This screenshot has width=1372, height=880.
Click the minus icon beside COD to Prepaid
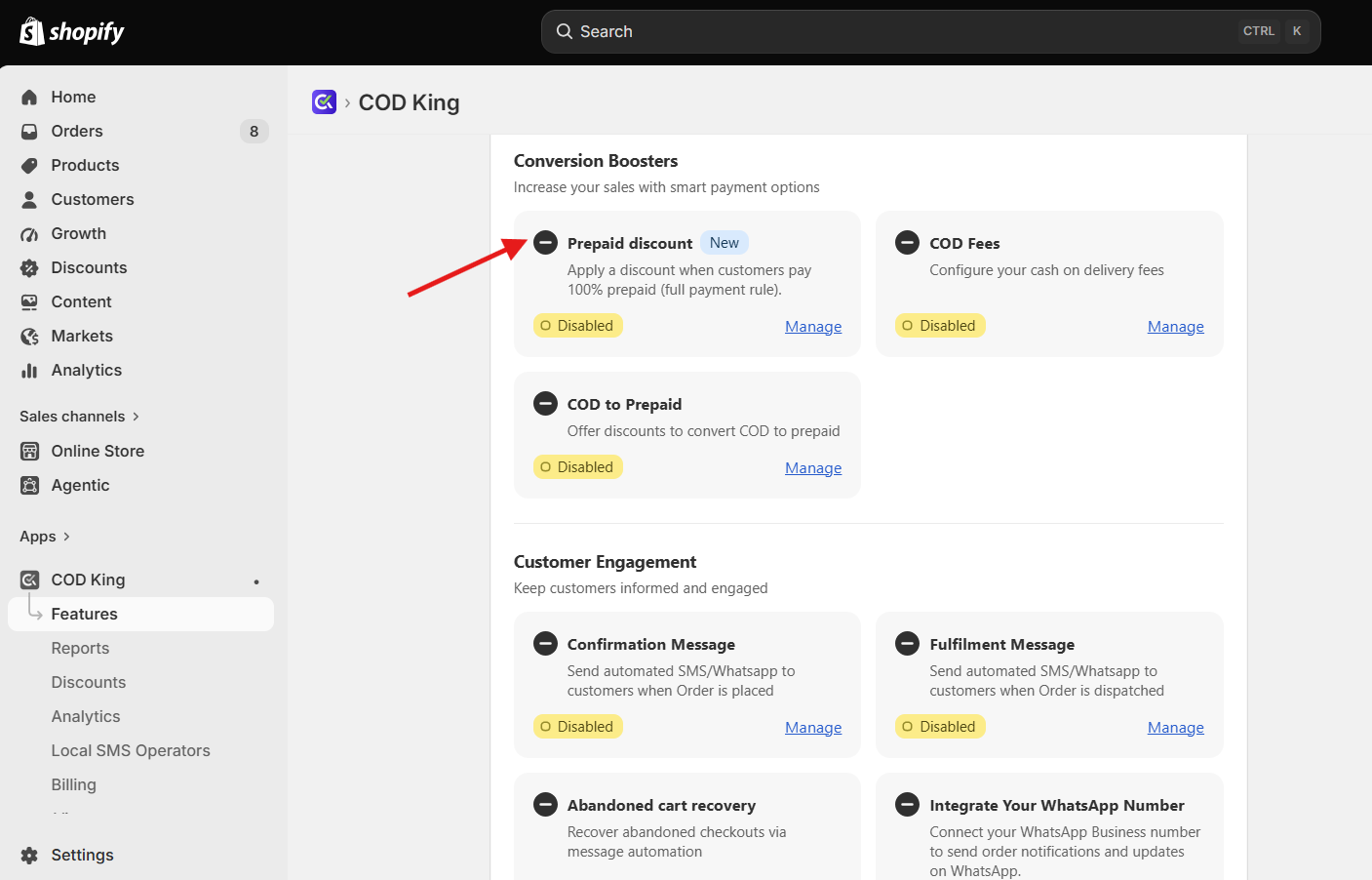pyautogui.click(x=546, y=404)
